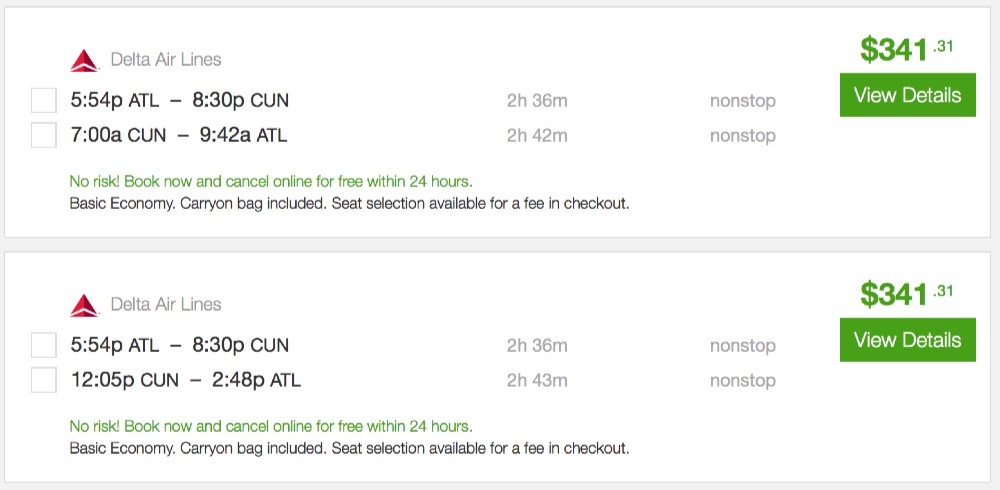Select the 12:05p CUN flight checkbox
The image size is (1000, 490).
[x=44, y=380]
